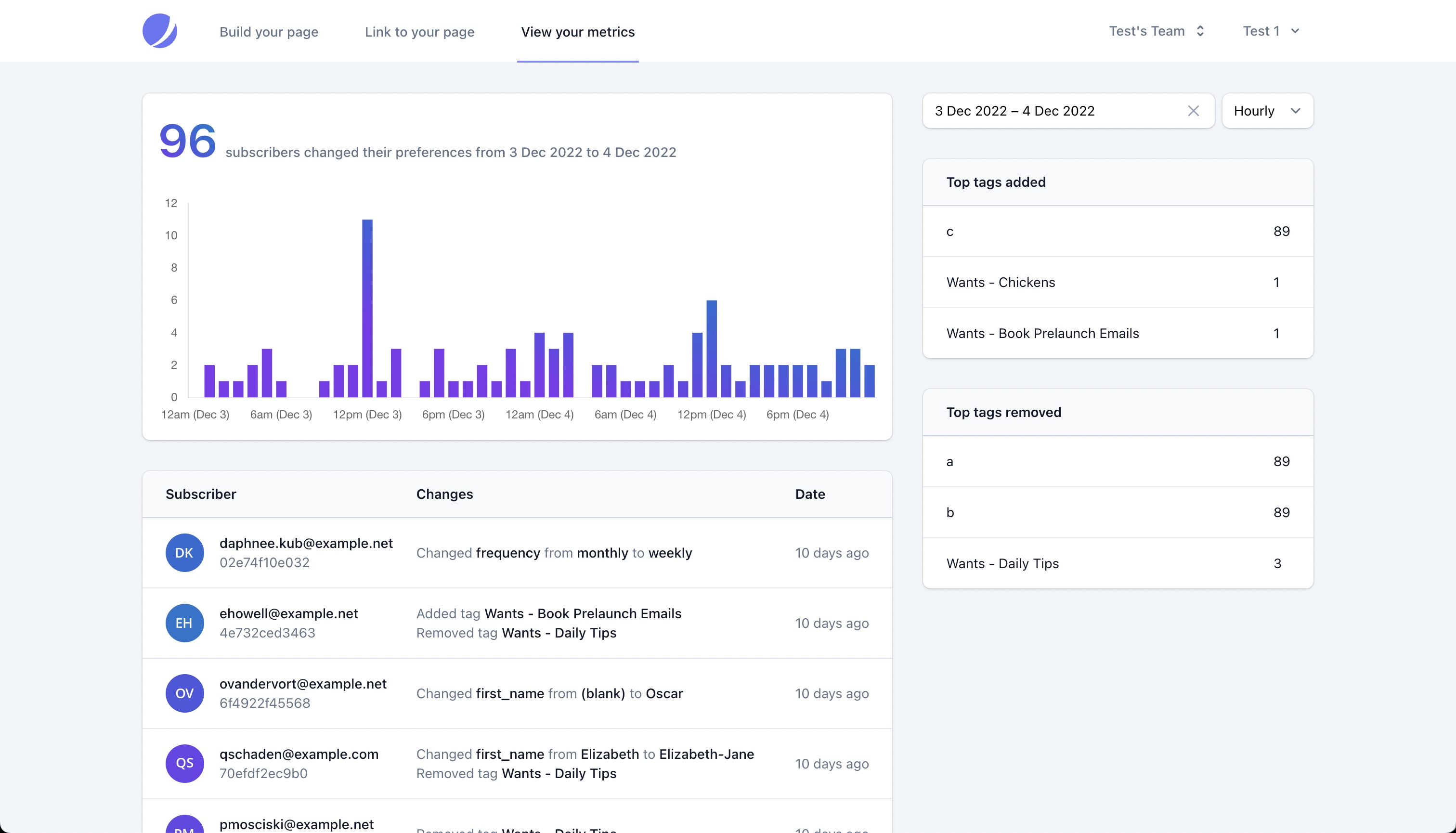The height and width of the screenshot is (833, 1456).
Task: Clear the date range with X icon
Action: pos(1193,111)
